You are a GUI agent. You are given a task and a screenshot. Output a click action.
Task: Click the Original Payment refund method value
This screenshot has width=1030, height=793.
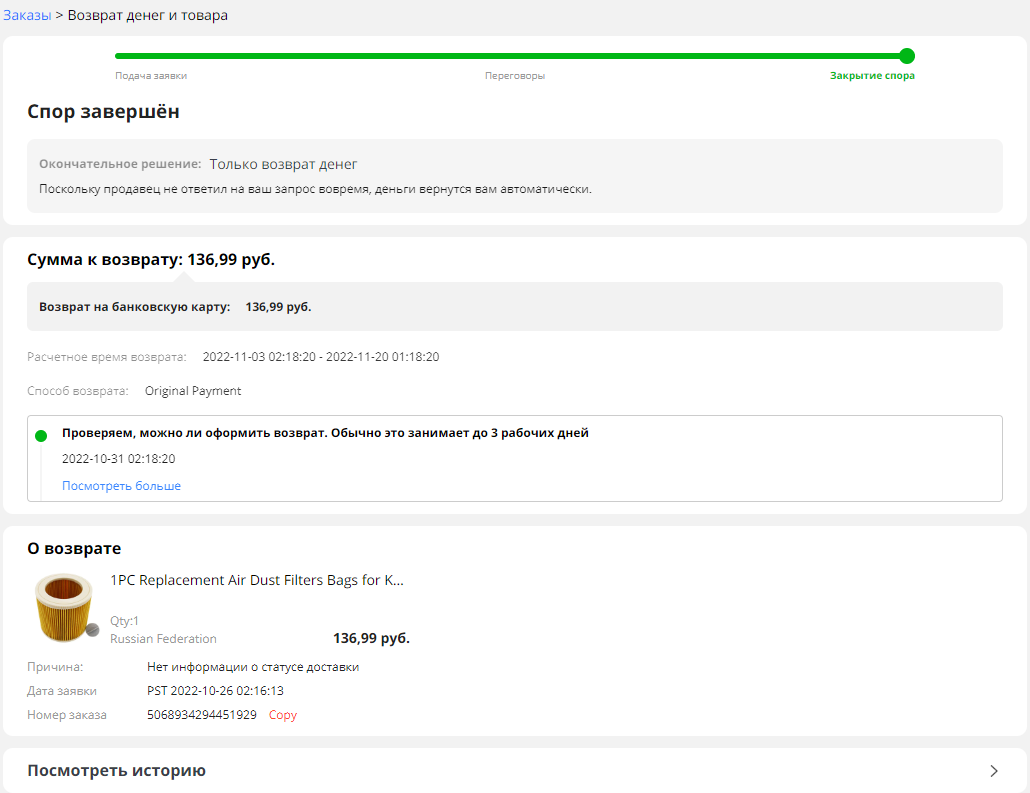(x=193, y=391)
